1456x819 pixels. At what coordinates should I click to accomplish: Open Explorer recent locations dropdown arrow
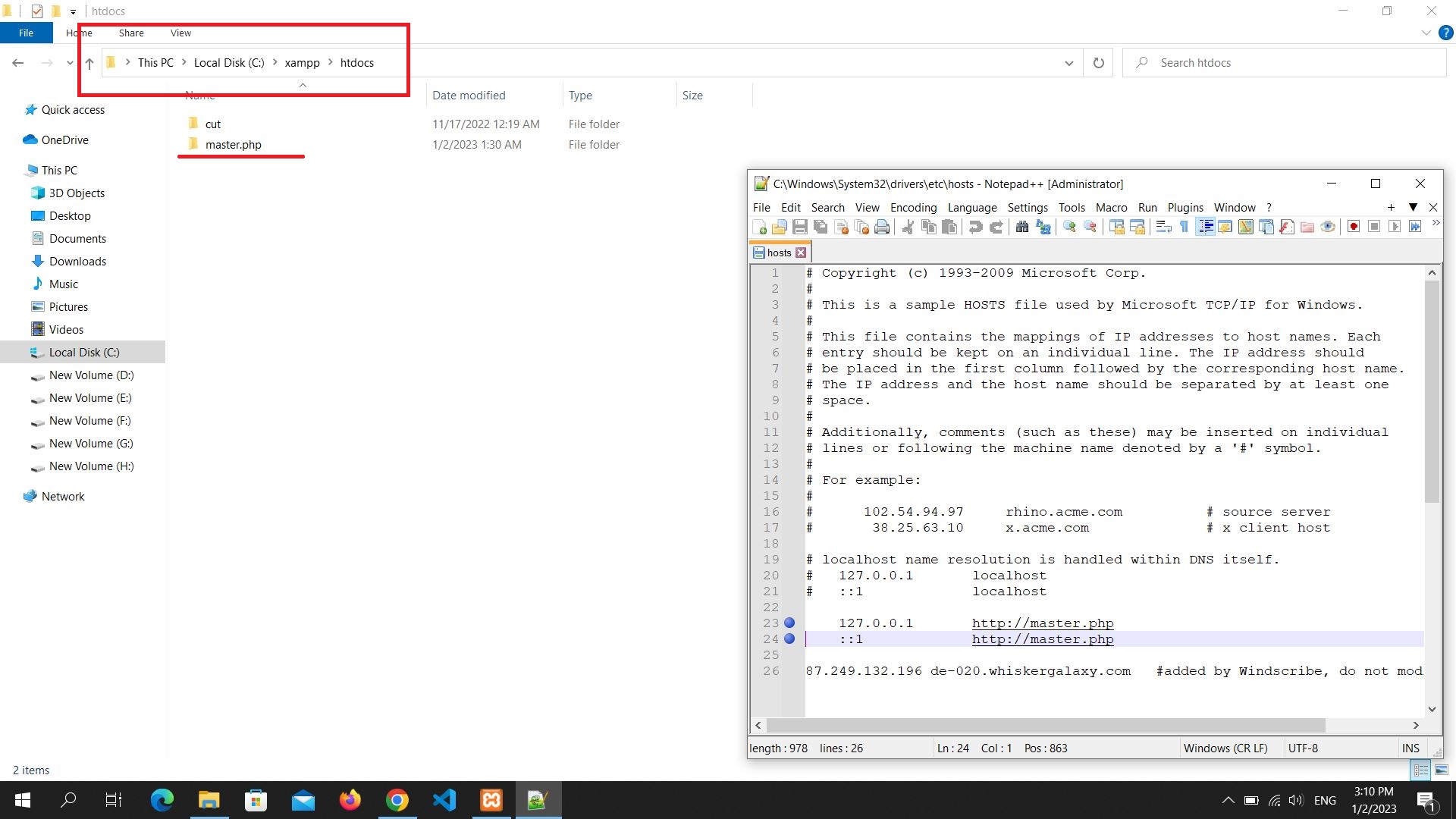click(70, 63)
